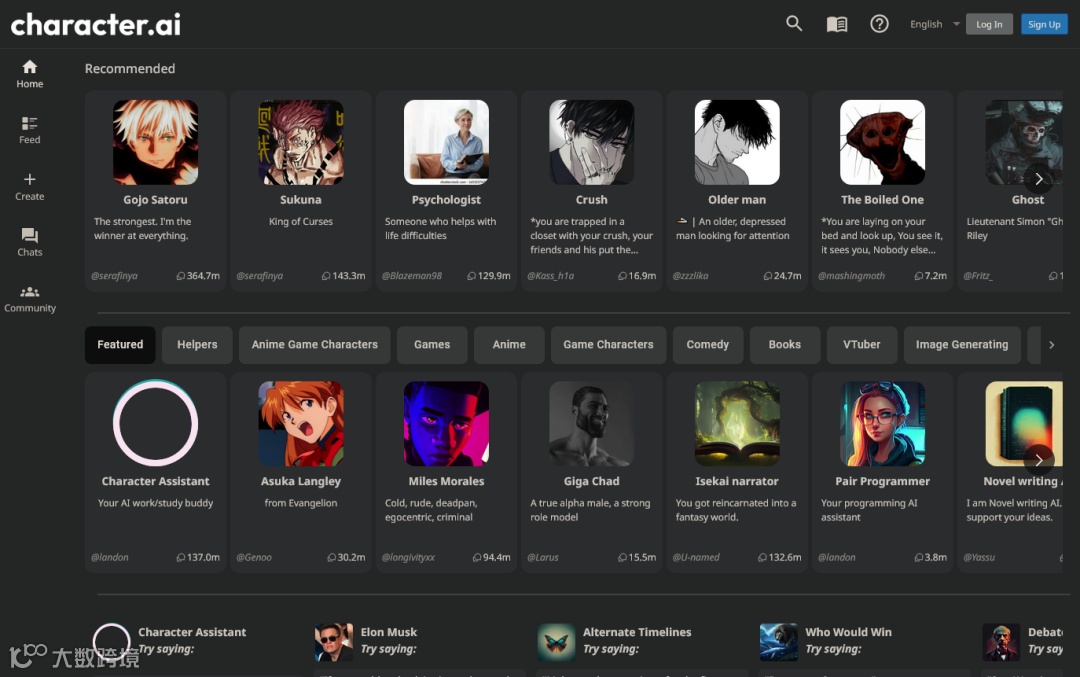Click the Recommended section heading
Image resolution: width=1080 pixels, height=677 pixels.
pyautogui.click(x=130, y=69)
